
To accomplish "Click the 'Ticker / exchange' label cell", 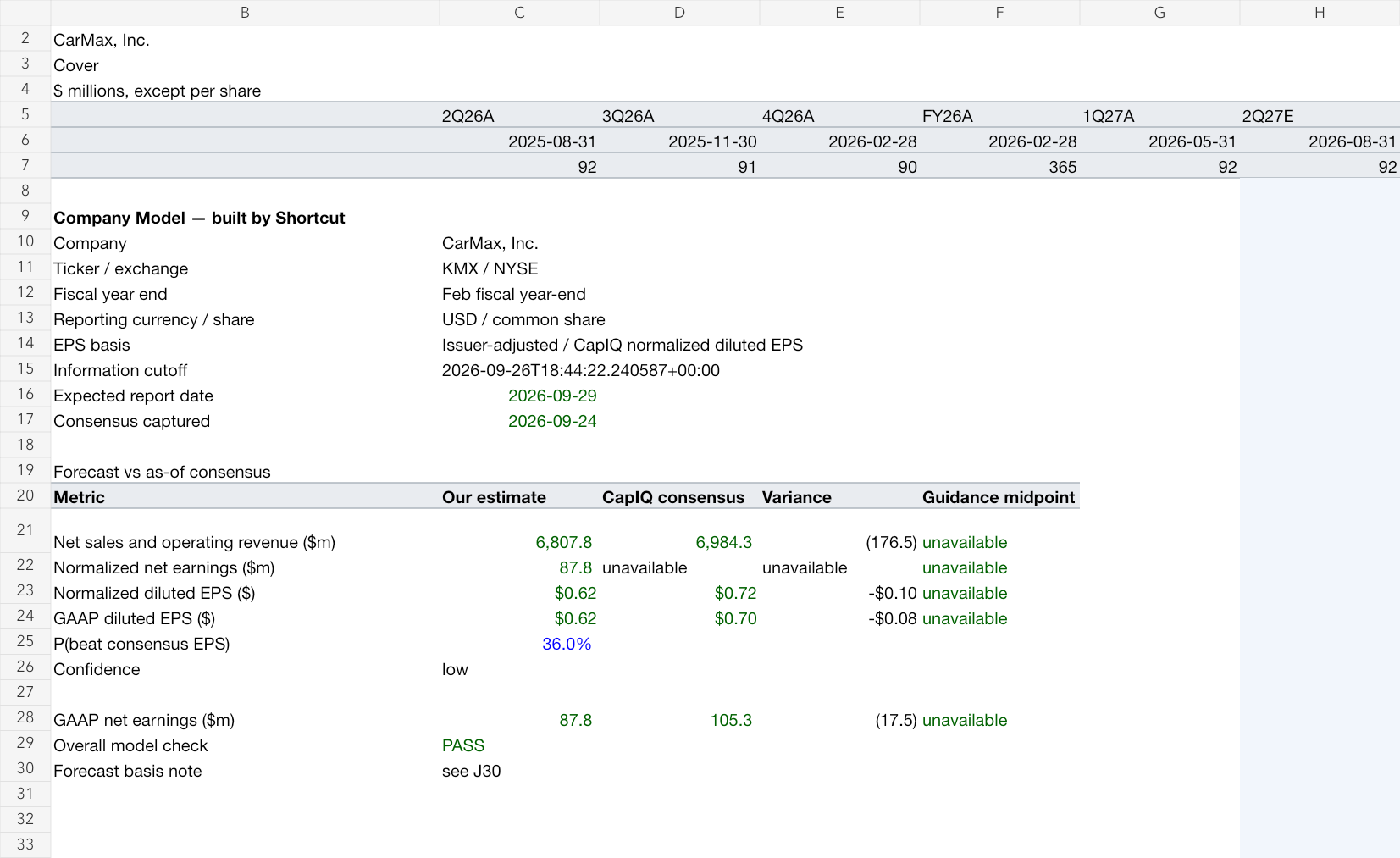I will [245, 268].
